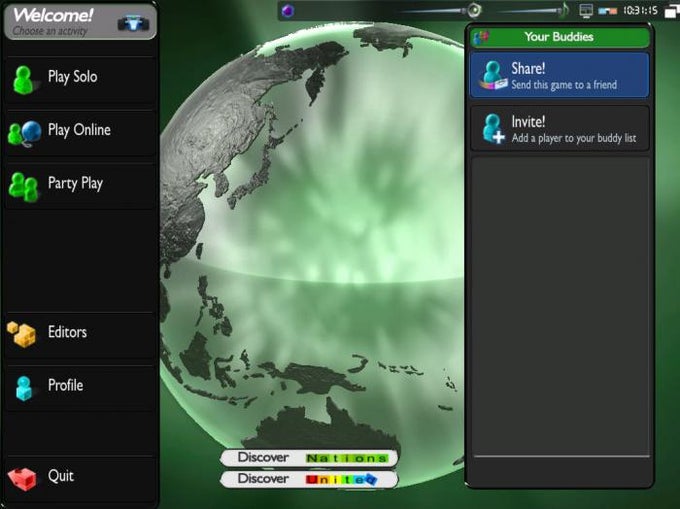Open Discover United banner
This screenshot has height=509, width=680.
309,479
